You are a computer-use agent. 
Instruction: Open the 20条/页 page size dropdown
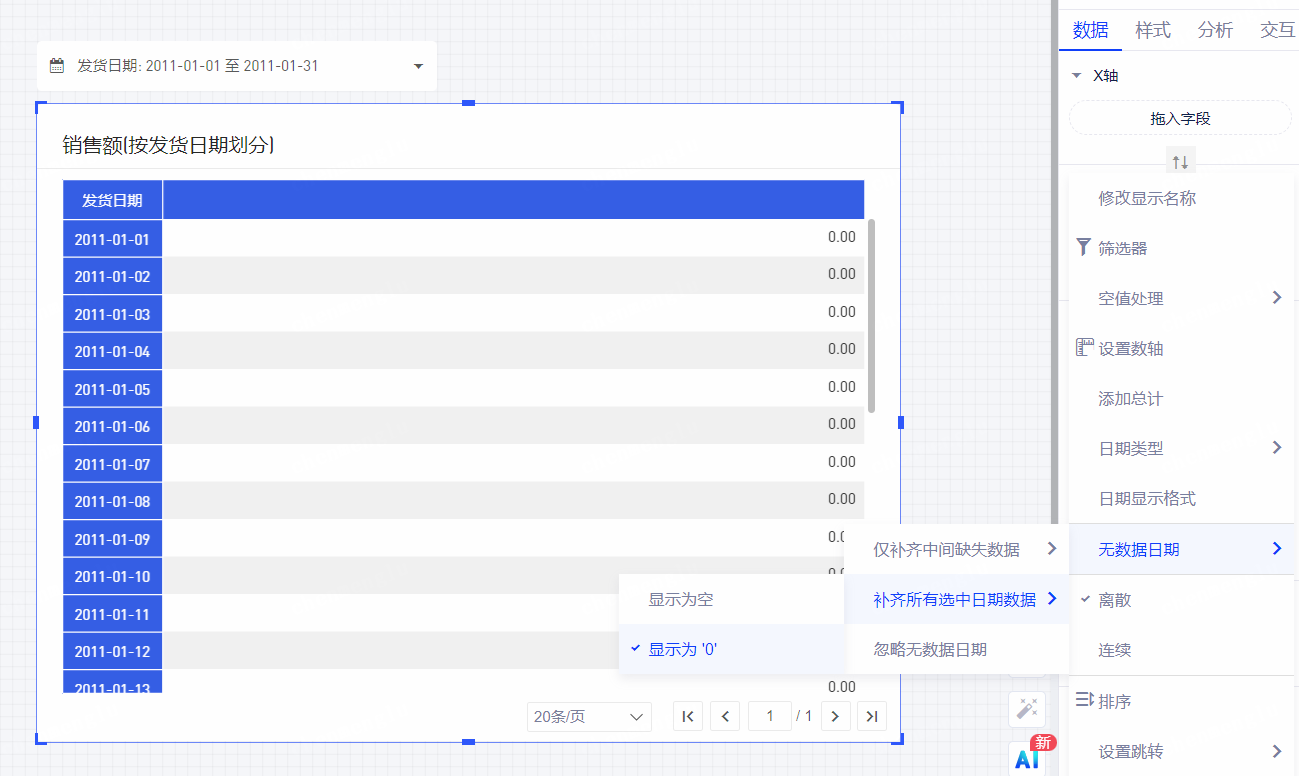click(x=589, y=716)
